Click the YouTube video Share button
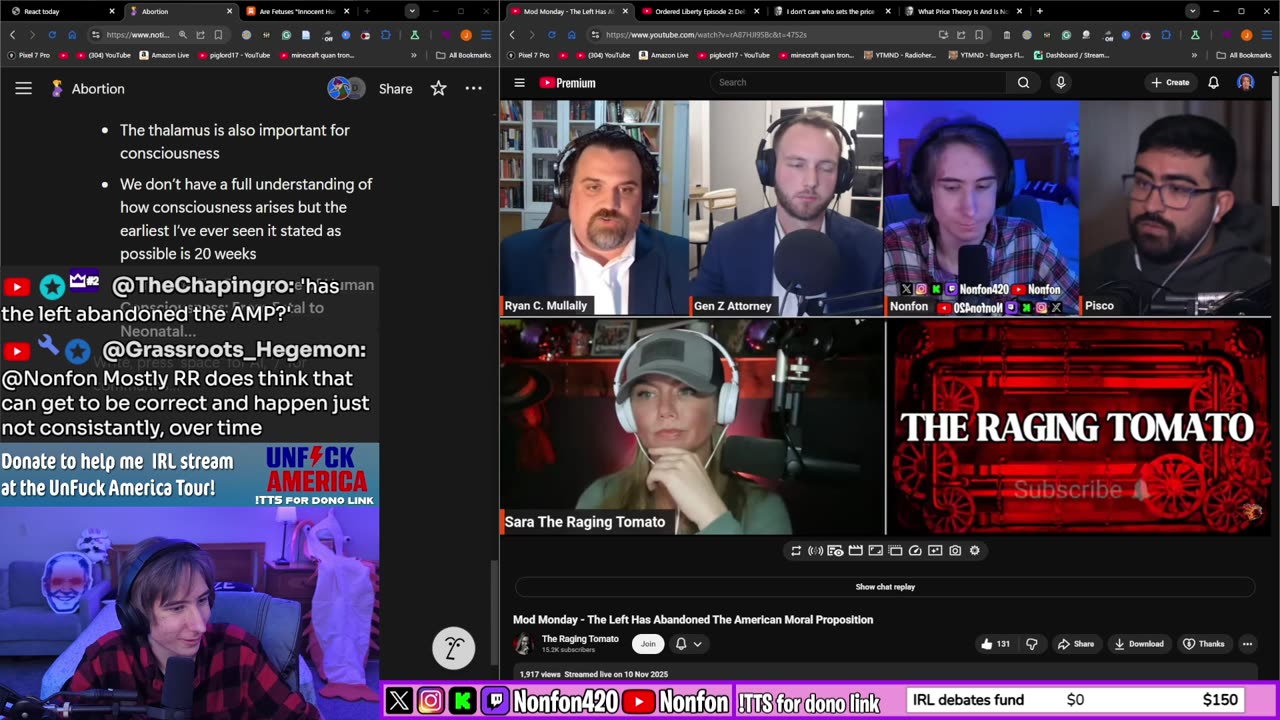This screenshot has width=1280, height=720. click(1076, 644)
